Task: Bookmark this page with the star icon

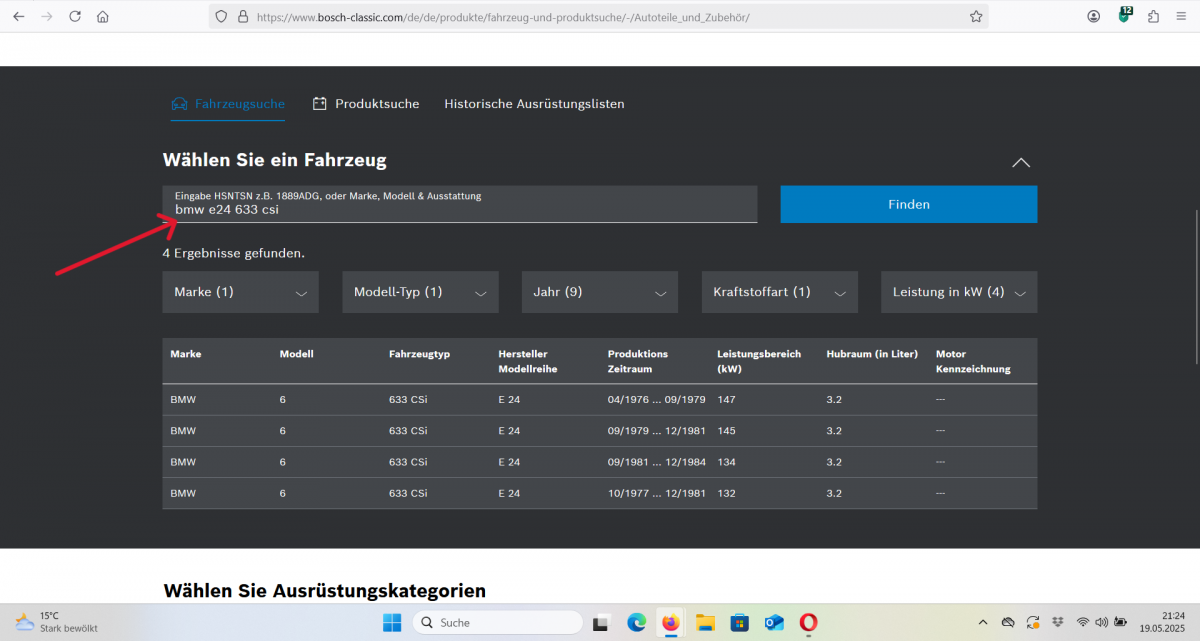Action: coord(975,17)
